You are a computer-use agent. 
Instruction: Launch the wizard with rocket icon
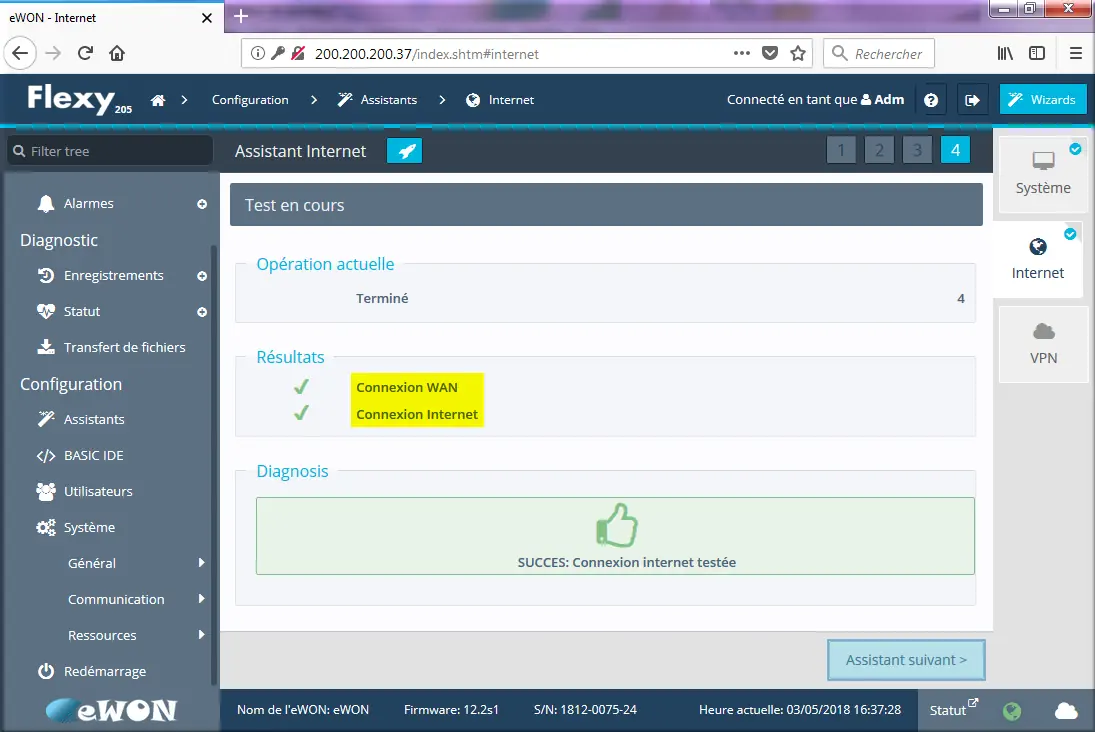tap(404, 151)
